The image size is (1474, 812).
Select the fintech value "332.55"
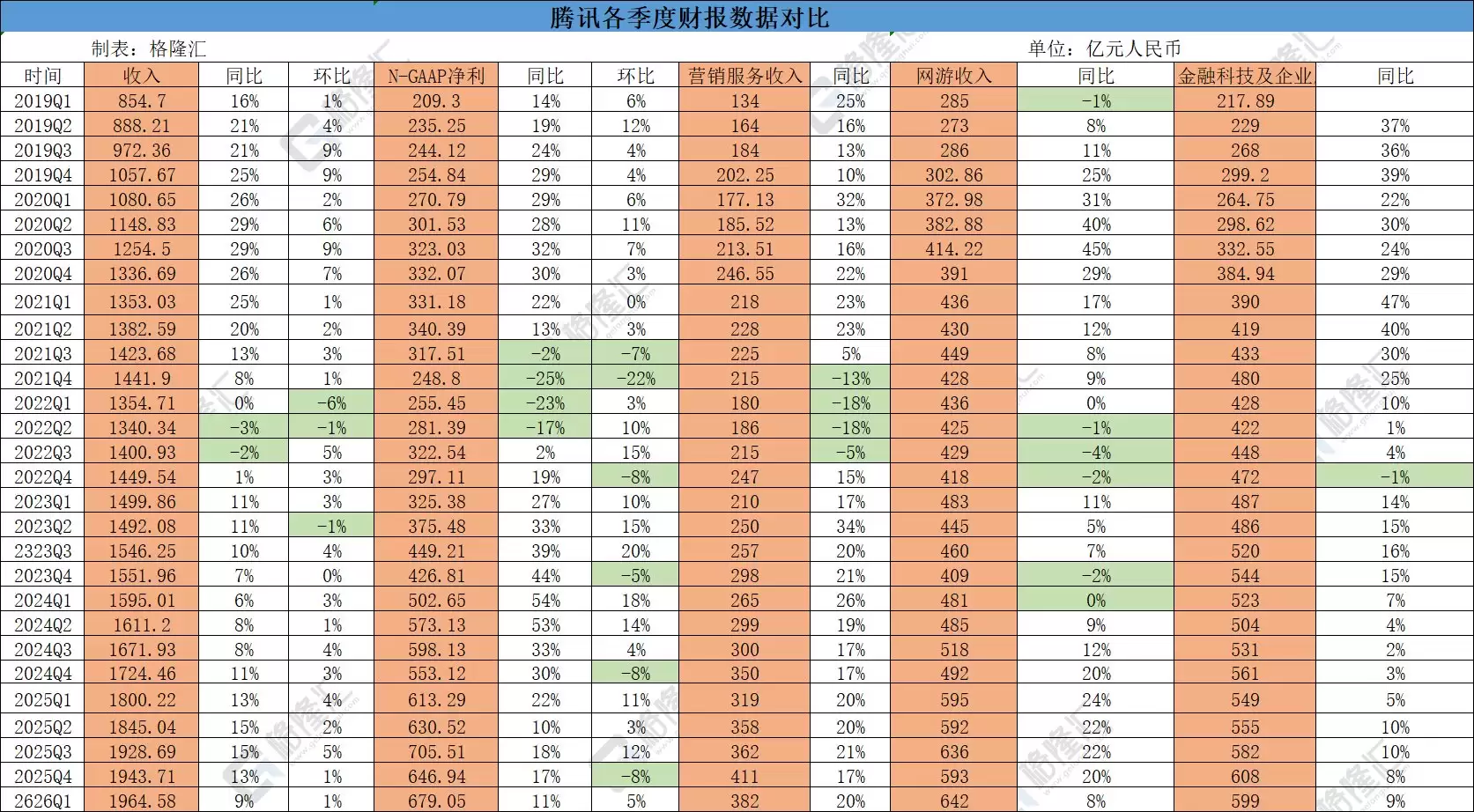[x=1245, y=249]
